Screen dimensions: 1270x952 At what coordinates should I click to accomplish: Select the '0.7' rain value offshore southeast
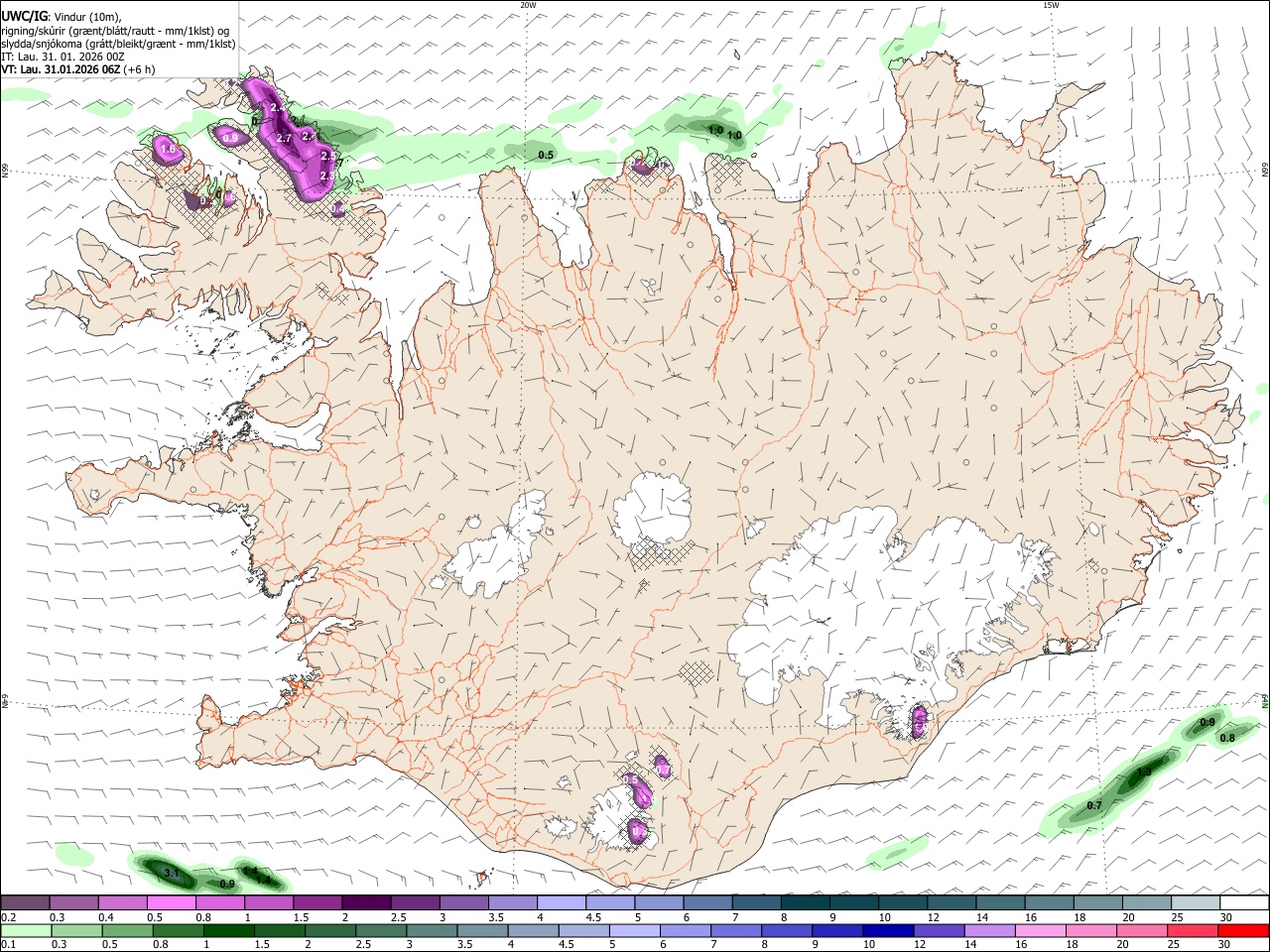(1094, 805)
